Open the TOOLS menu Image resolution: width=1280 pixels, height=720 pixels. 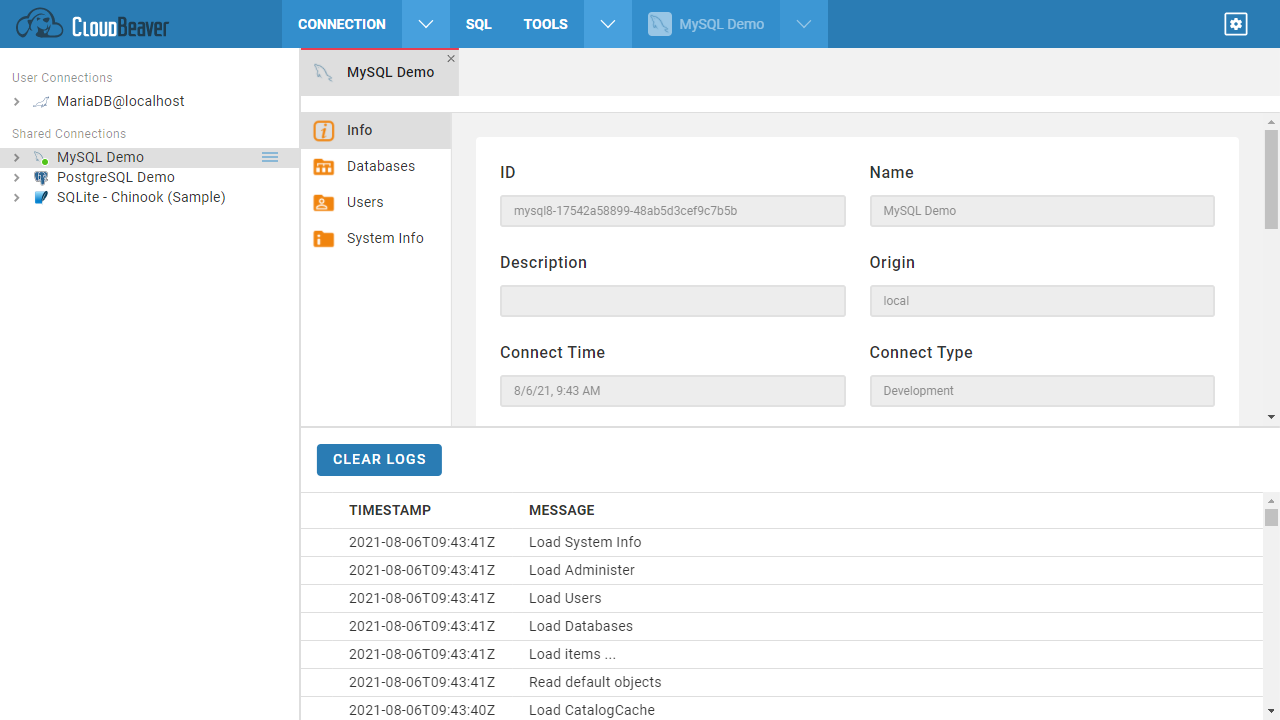tap(546, 24)
